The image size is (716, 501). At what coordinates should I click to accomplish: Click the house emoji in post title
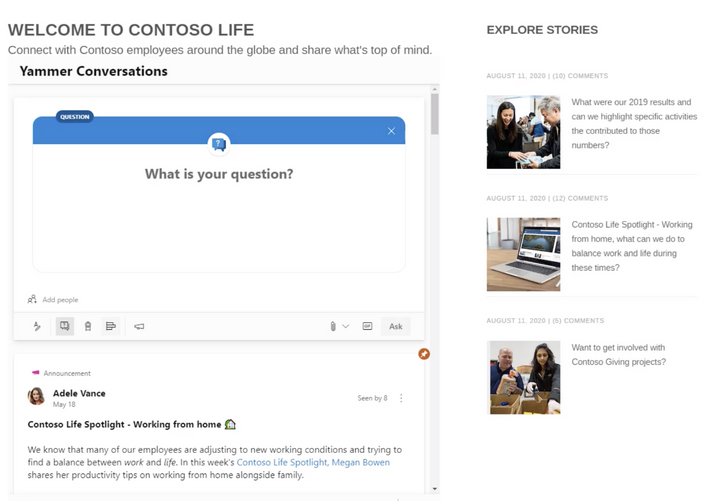230,424
